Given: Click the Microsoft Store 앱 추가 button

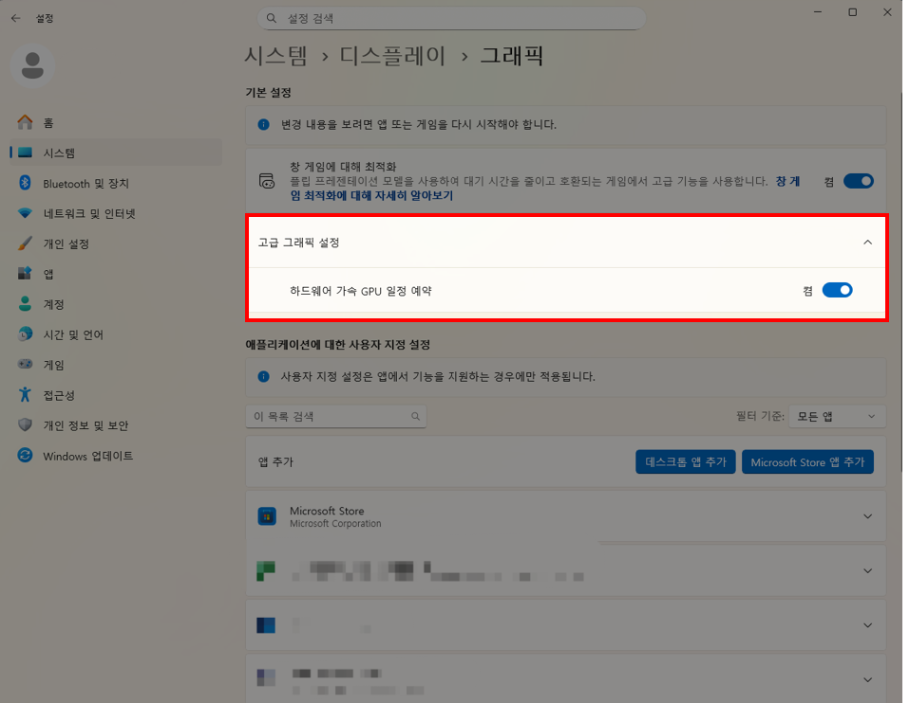Looking at the screenshot, I should coord(807,462).
